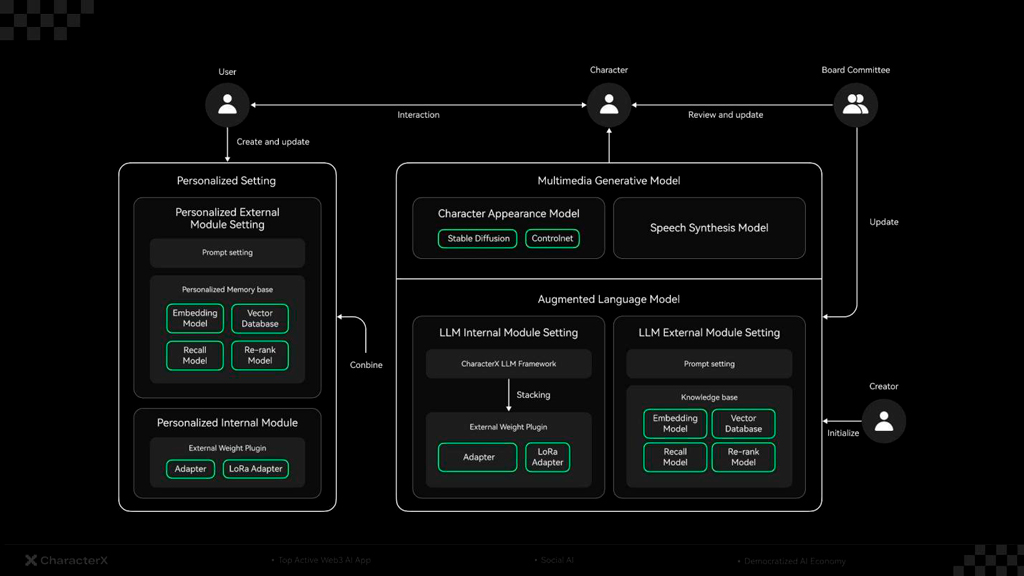Click the Creator person icon
This screenshot has width=1024, height=576.
point(884,421)
